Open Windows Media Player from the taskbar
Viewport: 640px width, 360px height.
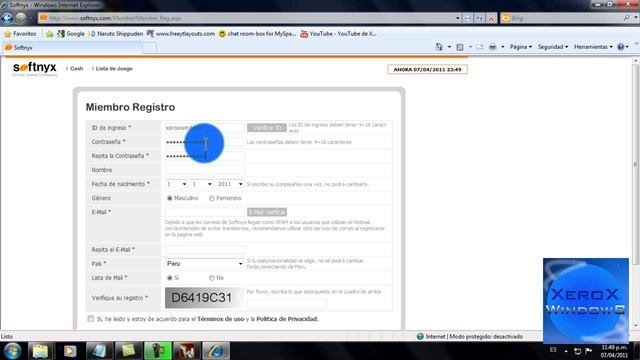[70, 351]
